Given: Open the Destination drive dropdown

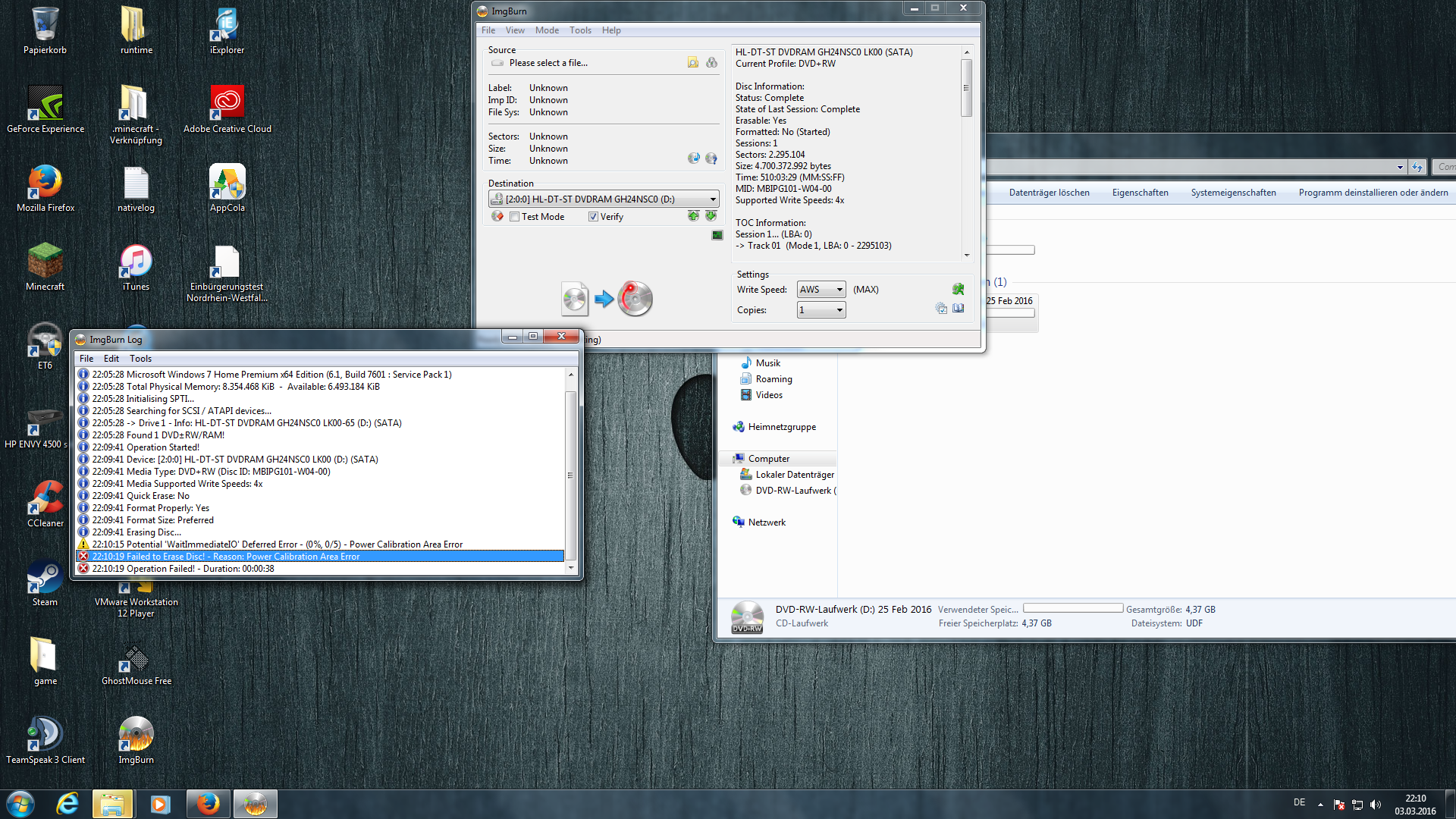Looking at the screenshot, I should point(712,199).
